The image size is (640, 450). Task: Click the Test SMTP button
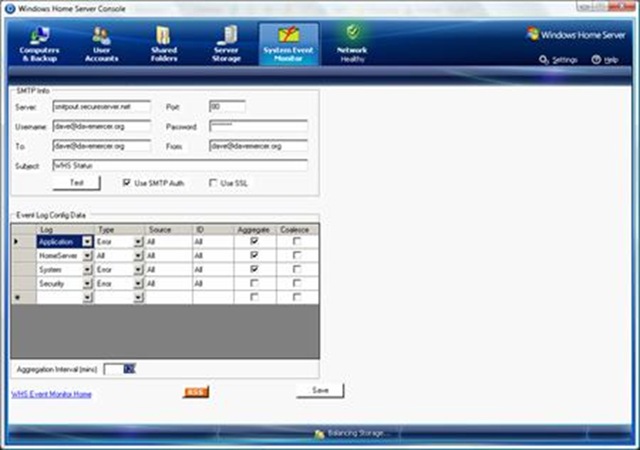pos(76,183)
